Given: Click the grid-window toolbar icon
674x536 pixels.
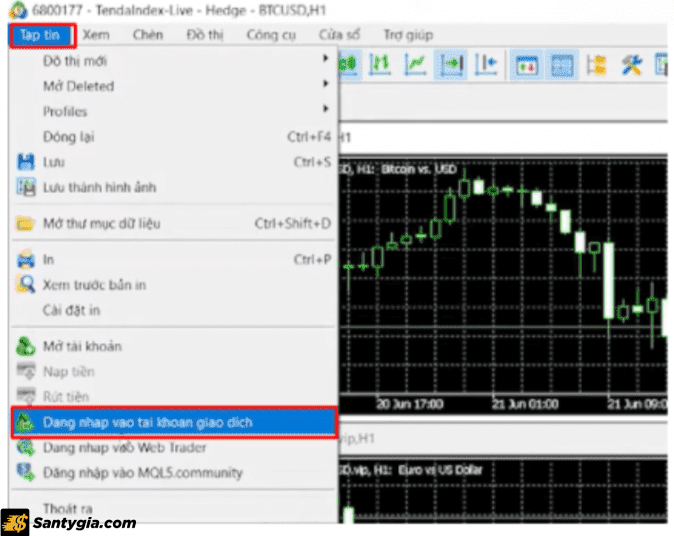Looking at the screenshot, I should coord(562,65).
